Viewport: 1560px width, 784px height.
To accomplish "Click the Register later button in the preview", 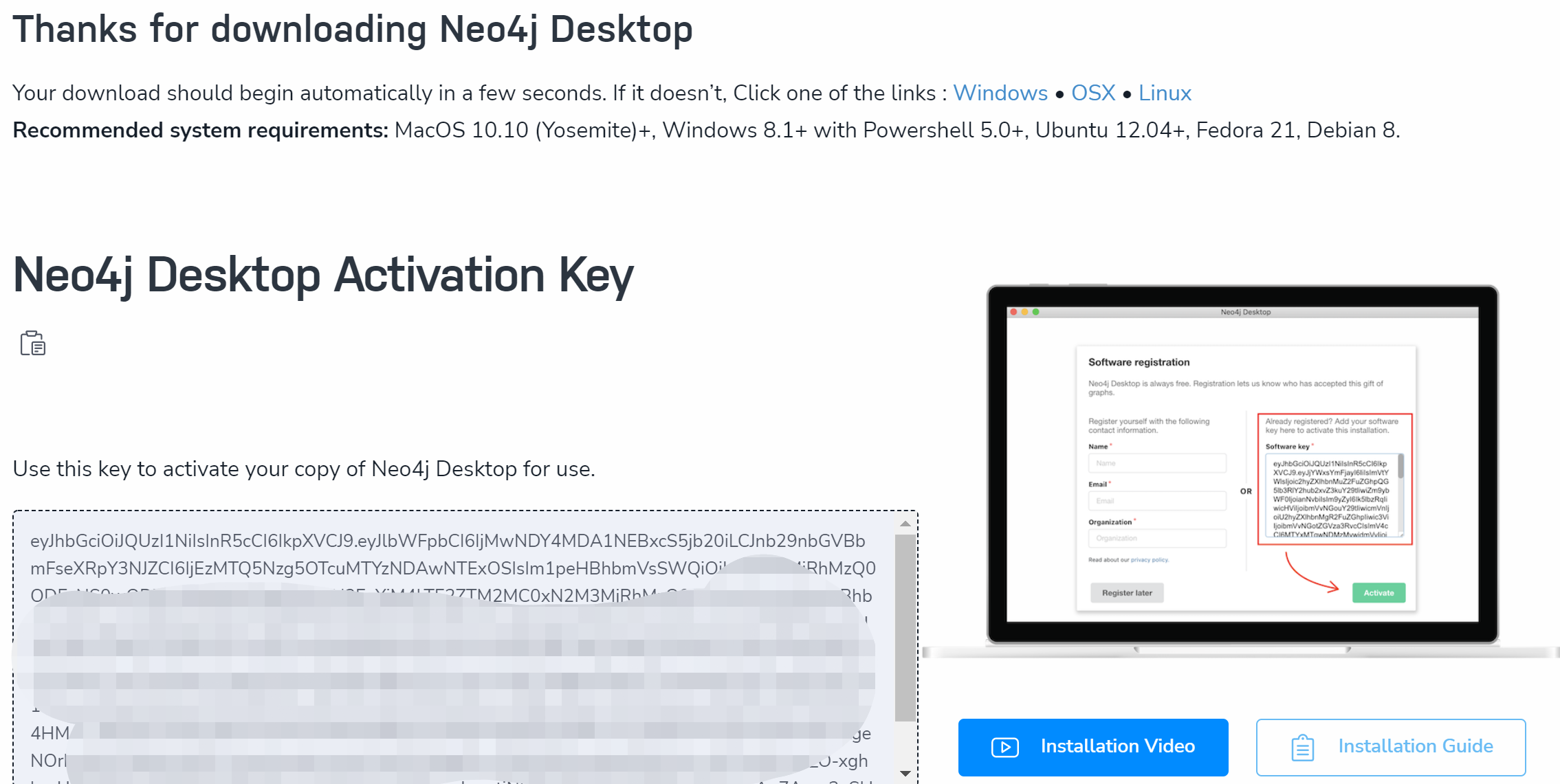I will coord(1127,592).
